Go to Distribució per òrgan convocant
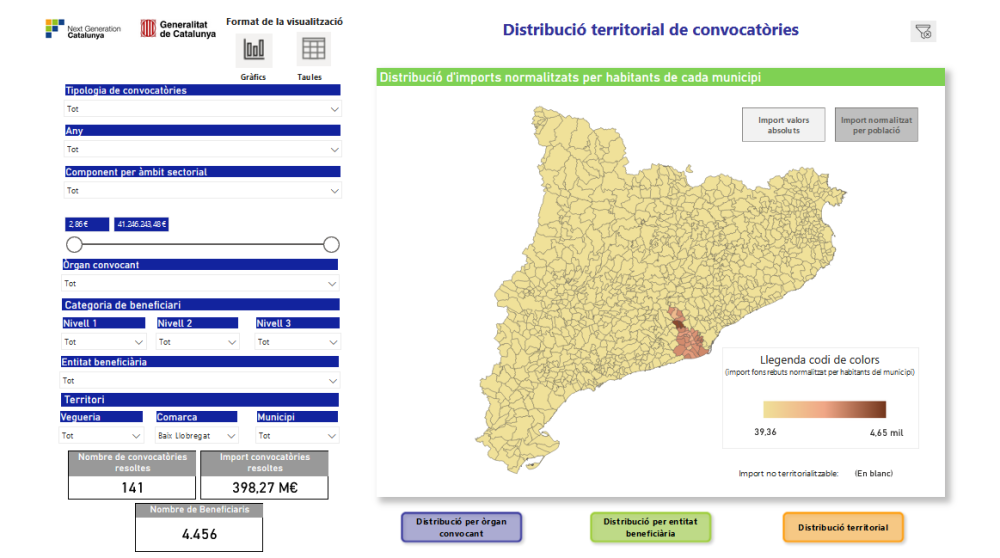The width and height of the screenshot is (1000, 558). [461, 527]
